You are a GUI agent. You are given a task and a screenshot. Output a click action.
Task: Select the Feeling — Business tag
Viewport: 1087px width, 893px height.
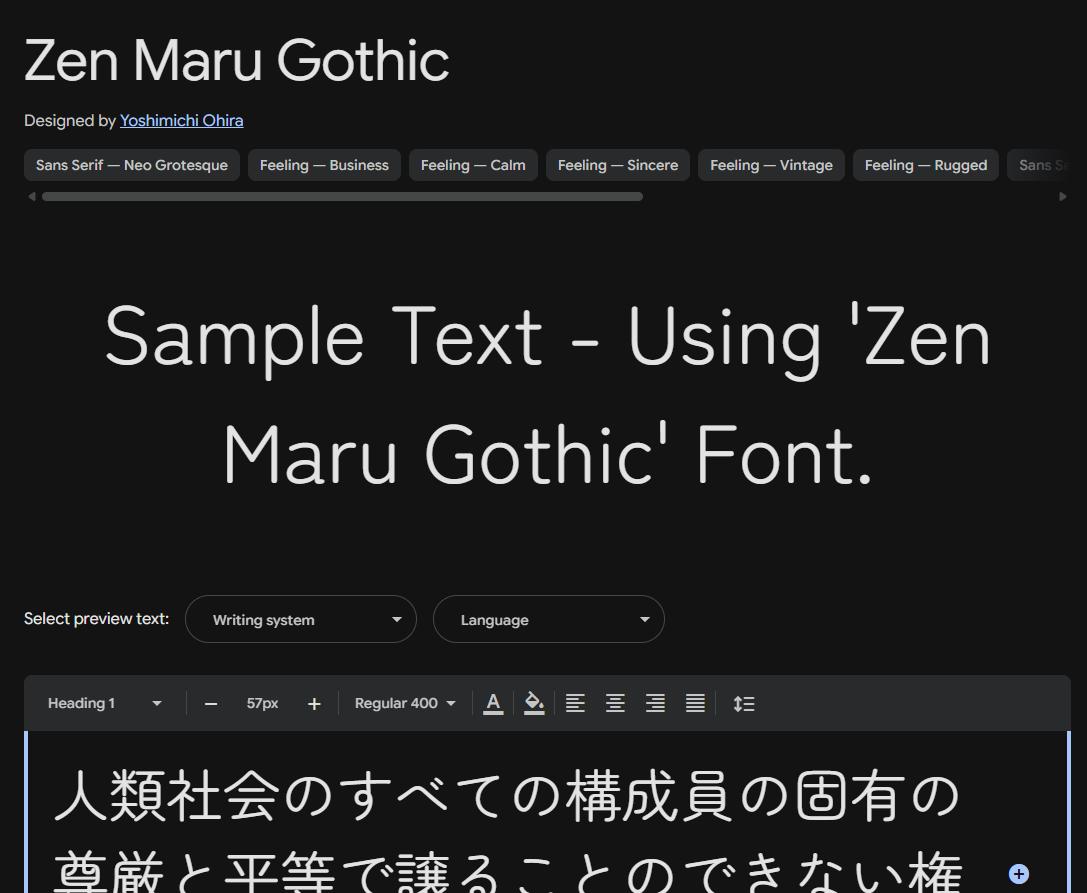pyautogui.click(x=324, y=165)
